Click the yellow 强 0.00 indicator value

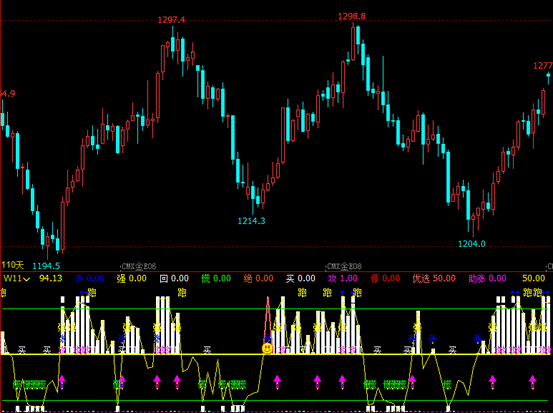coord(132,279)
